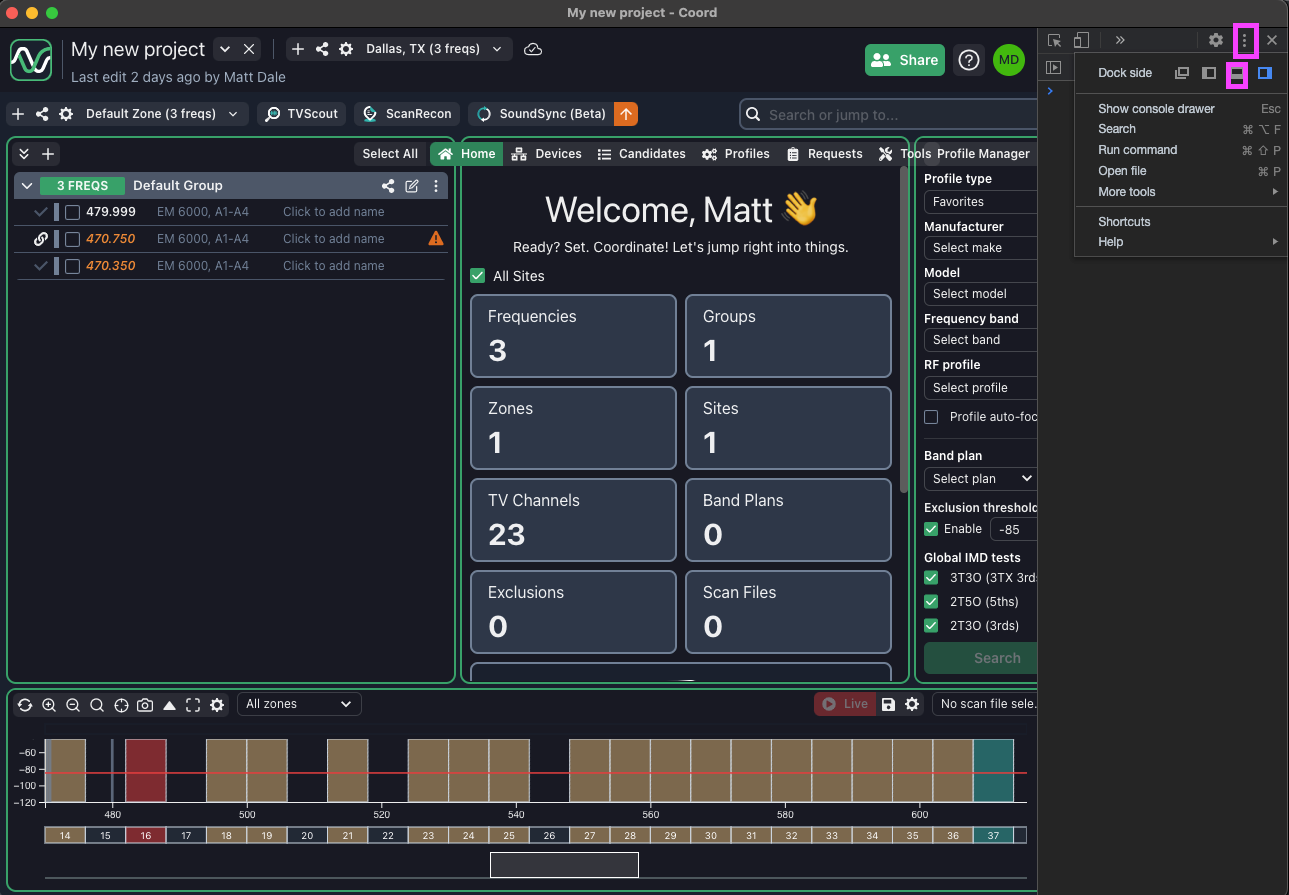The image size is (1289, 895).
Task: Click the warning triangle on 470.750 row
Action: tap(436, 239)
